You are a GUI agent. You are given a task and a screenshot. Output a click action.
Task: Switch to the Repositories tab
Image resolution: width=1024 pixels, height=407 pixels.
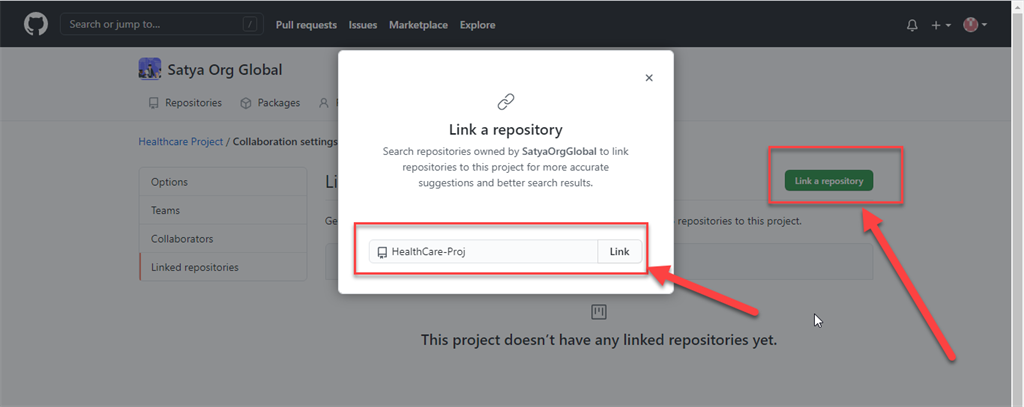(x=185, y=103)
